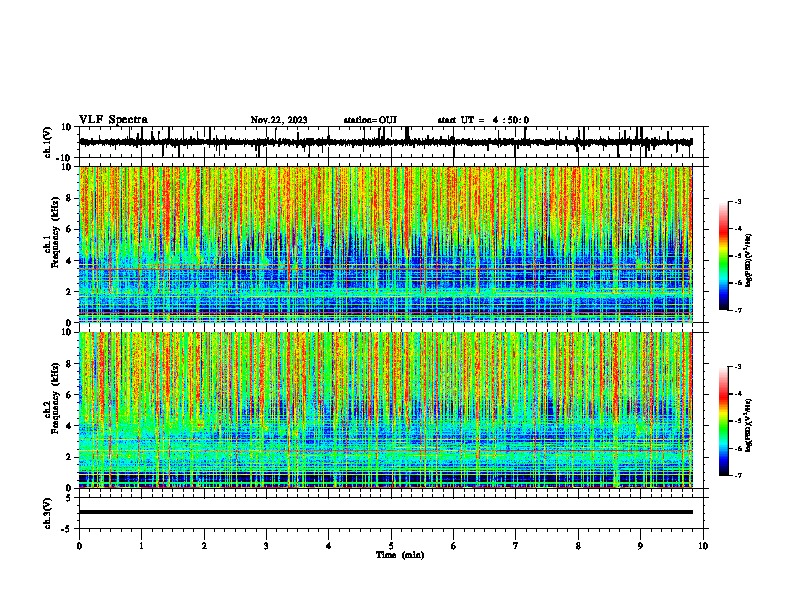Click the "5" tick of the ch.3(V) axis
Viewport: 792px width, 612px height.
coord(69,497)
